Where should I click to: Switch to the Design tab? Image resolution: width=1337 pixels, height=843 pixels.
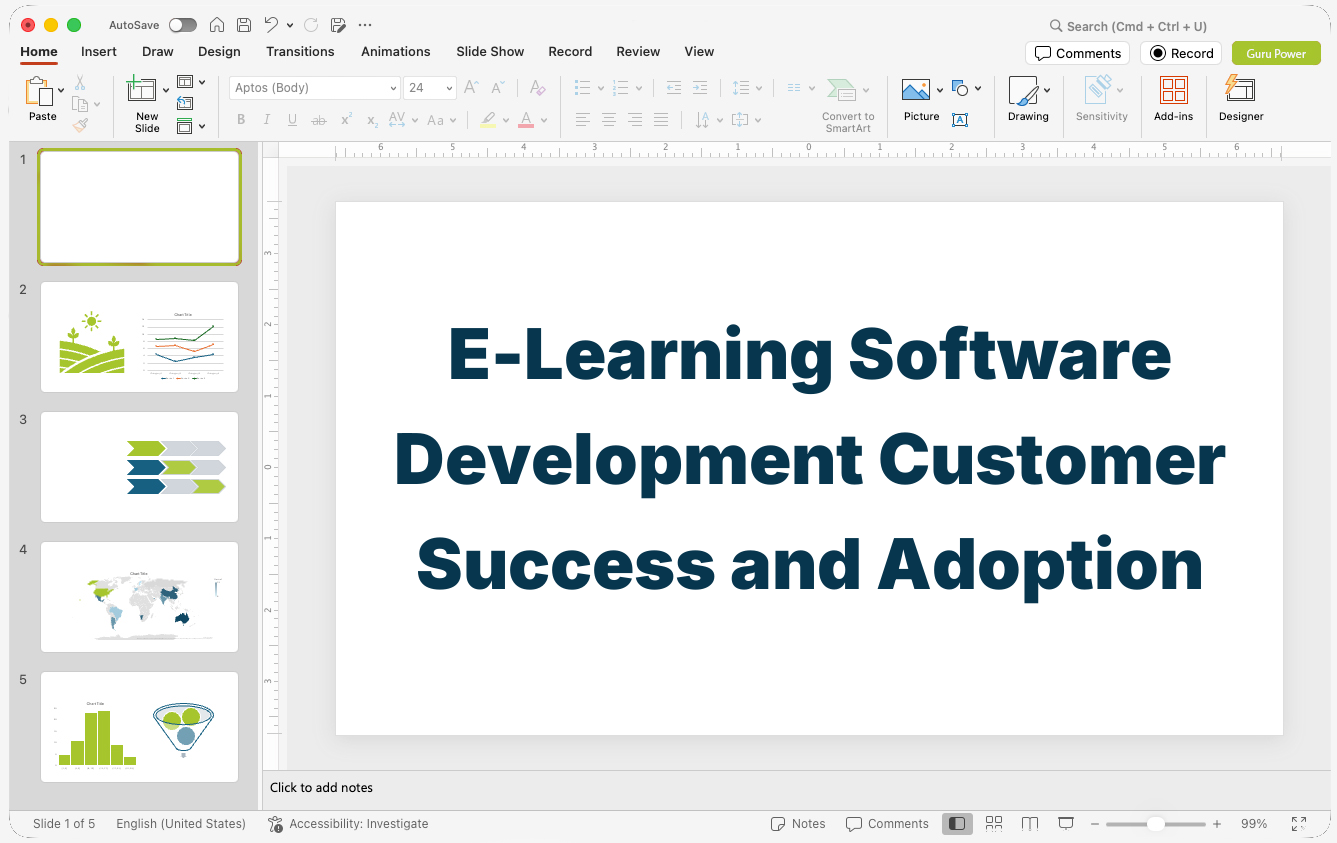tap(219, 51)
